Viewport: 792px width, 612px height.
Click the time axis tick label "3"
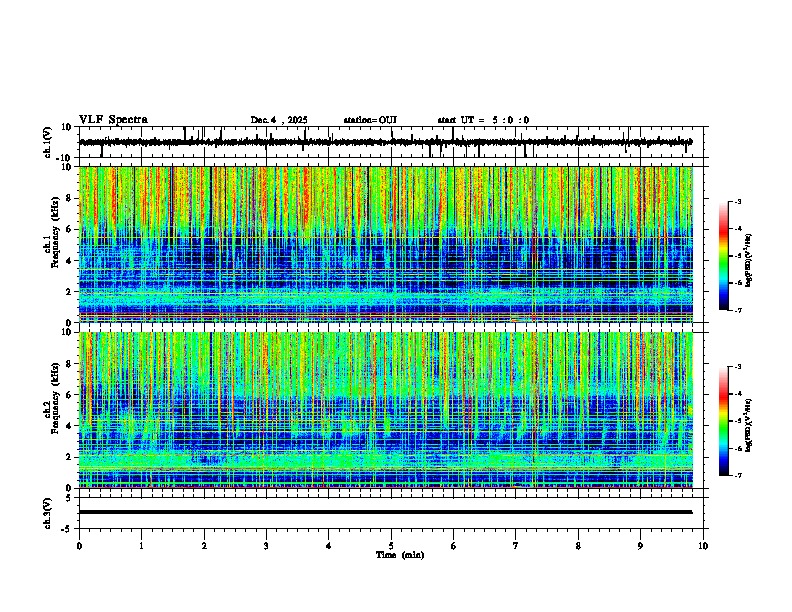[x=266, y=546]
